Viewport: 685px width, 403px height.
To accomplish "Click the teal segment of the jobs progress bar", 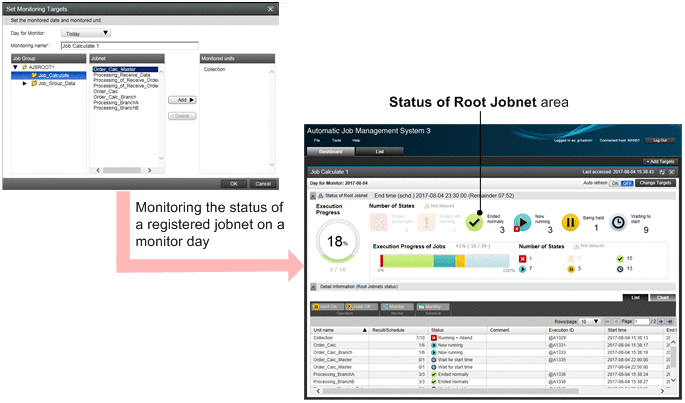I will 444,261.
